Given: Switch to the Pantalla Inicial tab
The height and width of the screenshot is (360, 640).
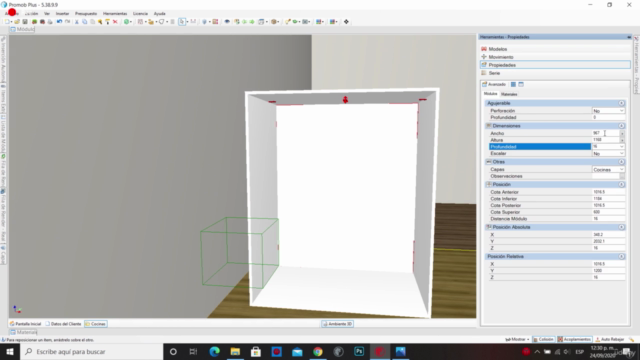Looking at the screenshot, I should point(26,324).
